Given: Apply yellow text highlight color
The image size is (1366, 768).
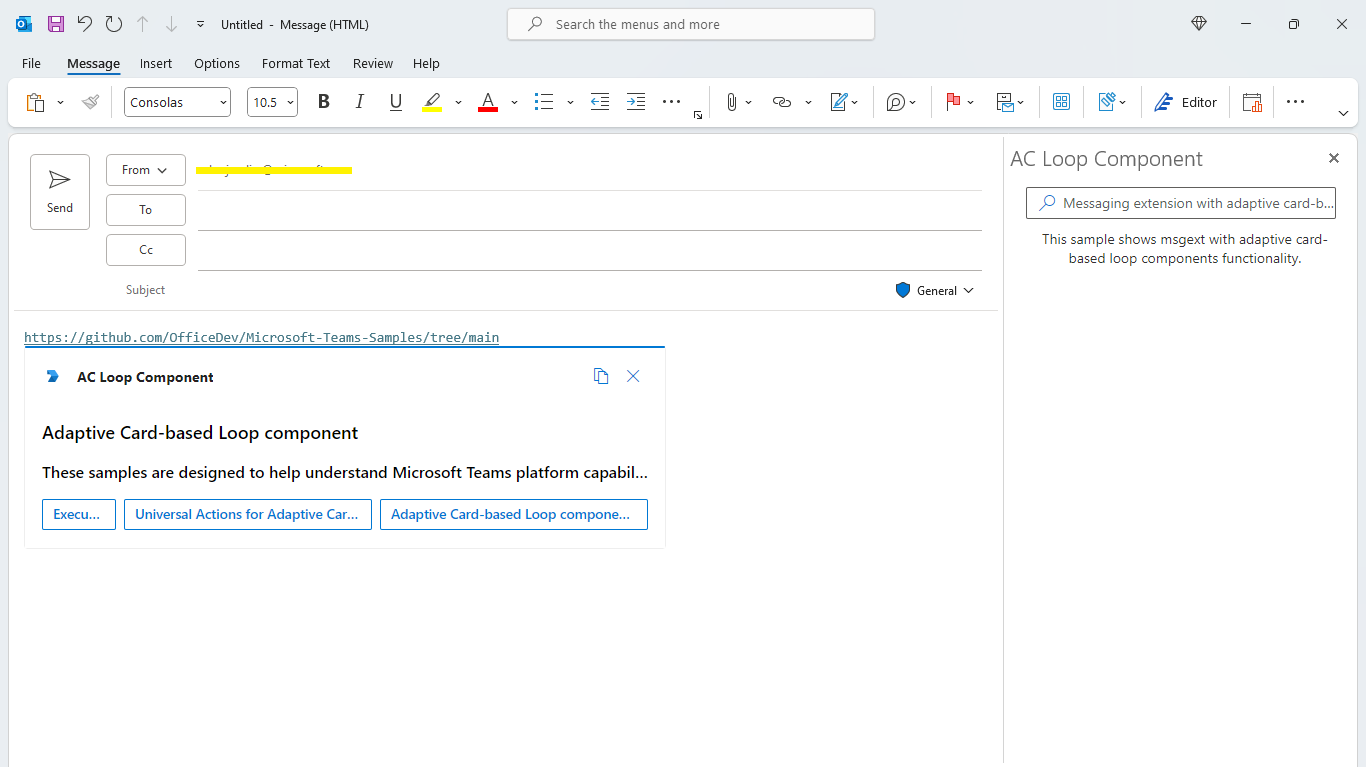Looking at the screenshot, I should pos(432,102).
